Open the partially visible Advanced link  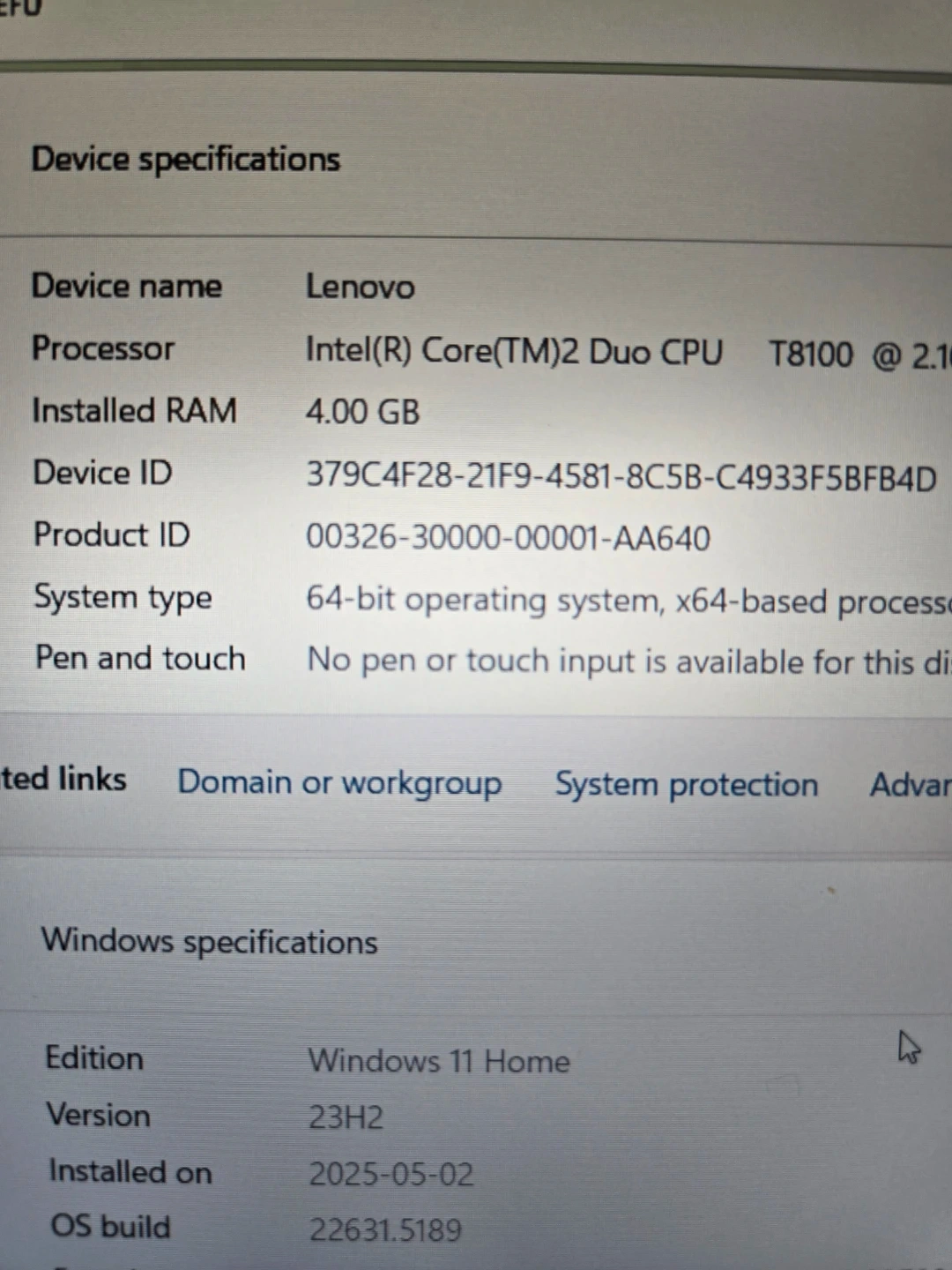(x=909, y=785)
